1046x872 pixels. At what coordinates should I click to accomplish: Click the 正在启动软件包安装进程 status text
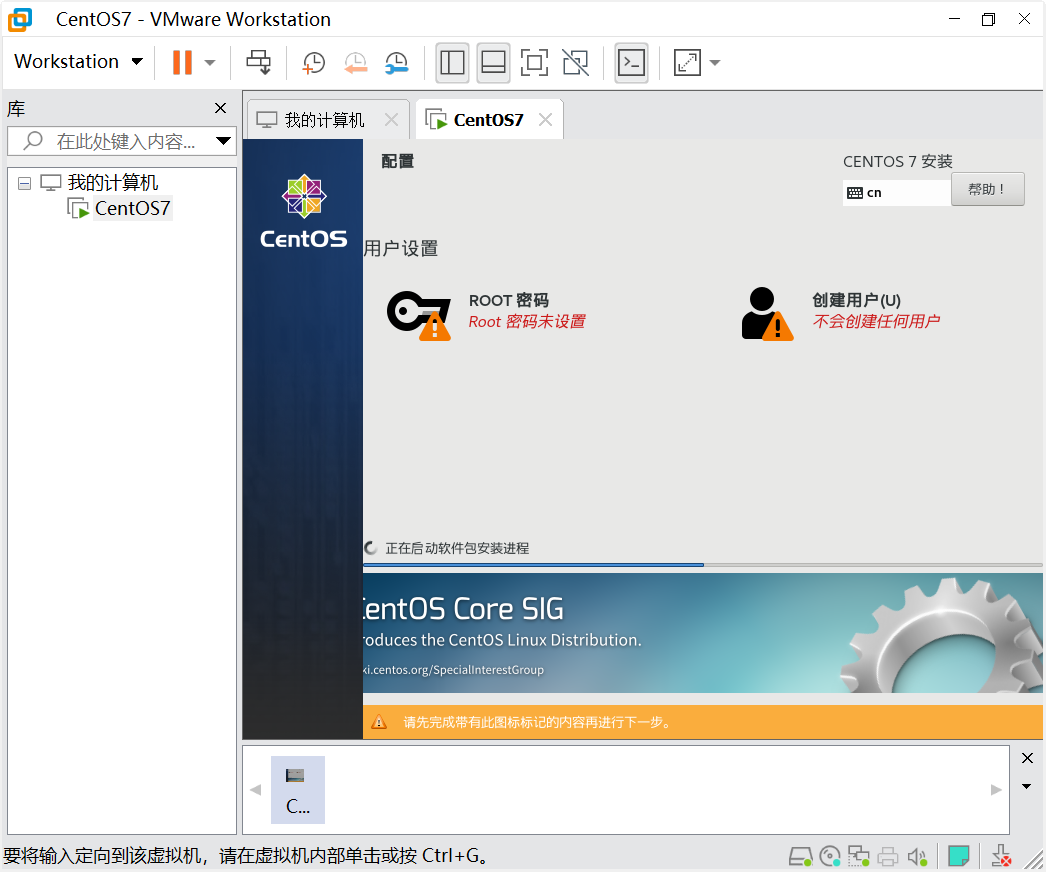pos(457,548)
